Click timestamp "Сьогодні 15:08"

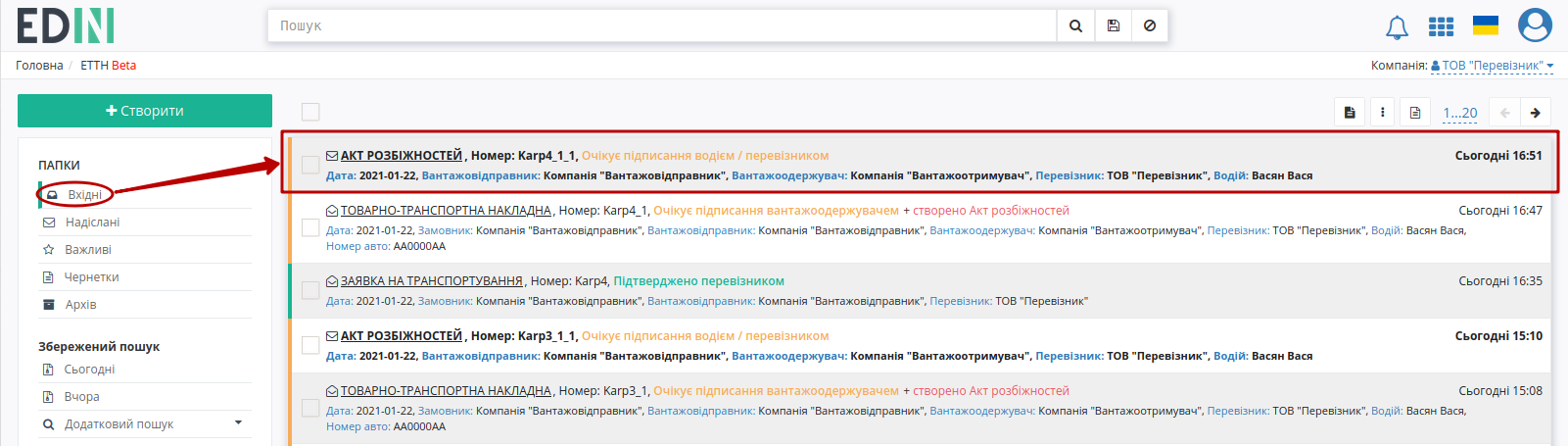tap(1500, 391)
